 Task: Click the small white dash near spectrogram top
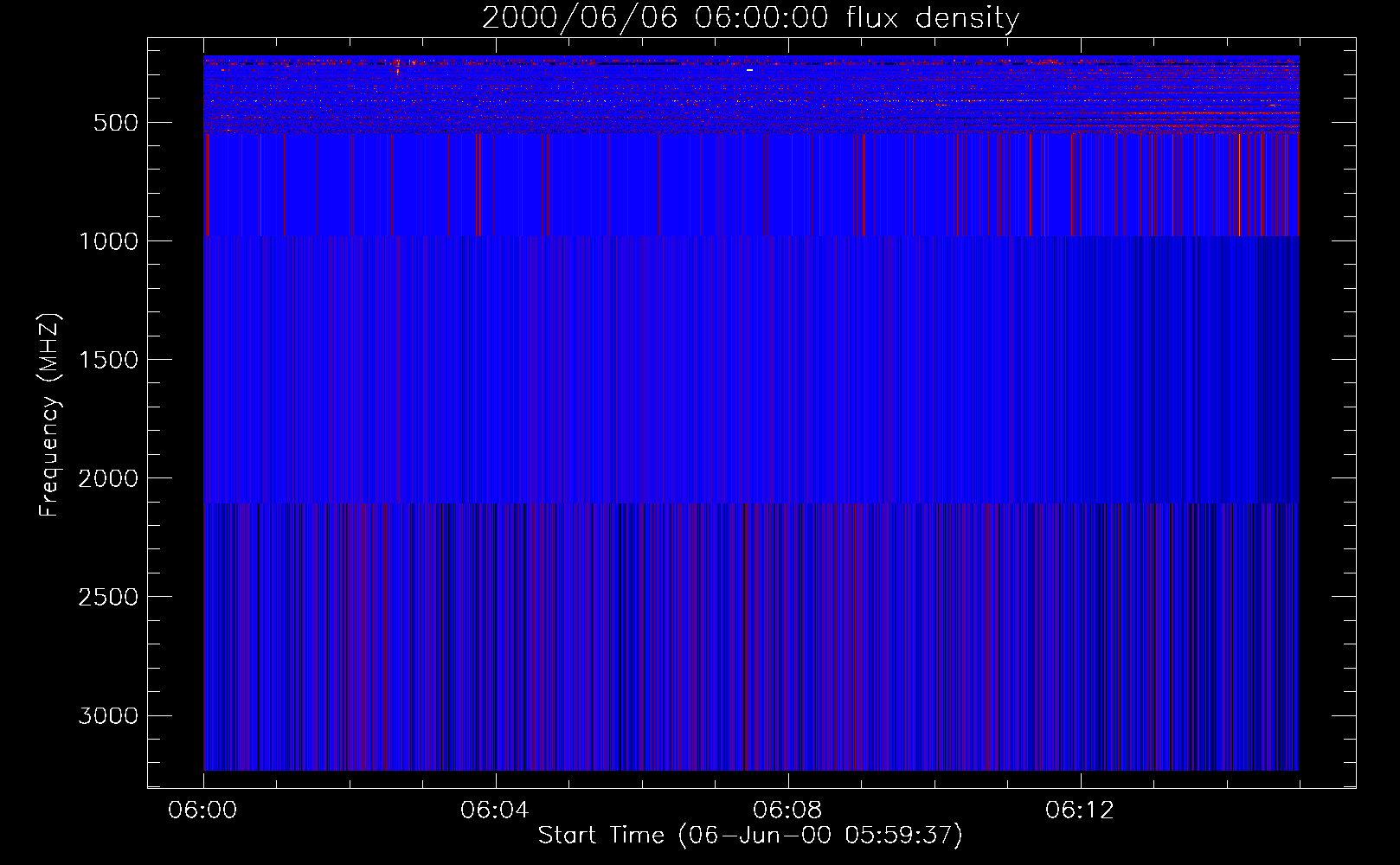[749, 70]
